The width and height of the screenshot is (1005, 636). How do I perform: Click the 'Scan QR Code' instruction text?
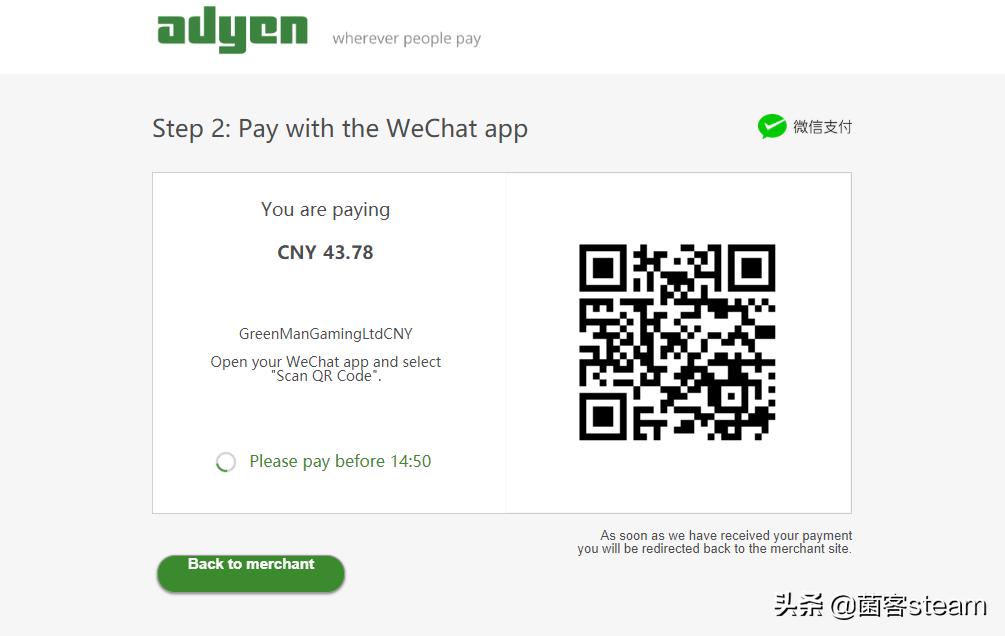click(326, 376)
